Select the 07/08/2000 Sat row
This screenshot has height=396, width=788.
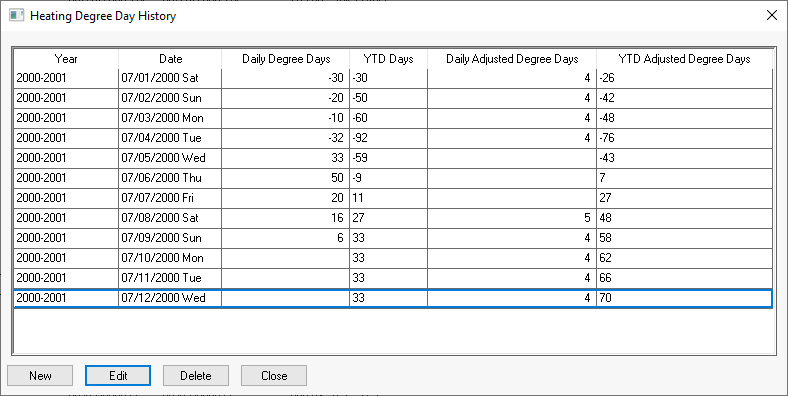click(393, 218)
